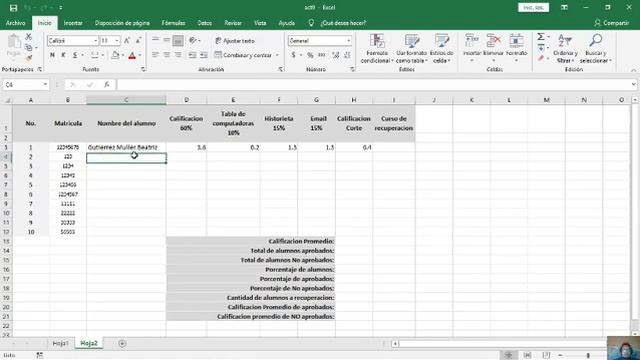This screenshot has width=640, height=360.
Task: Apply the red font color A
Action: (132, 55)
